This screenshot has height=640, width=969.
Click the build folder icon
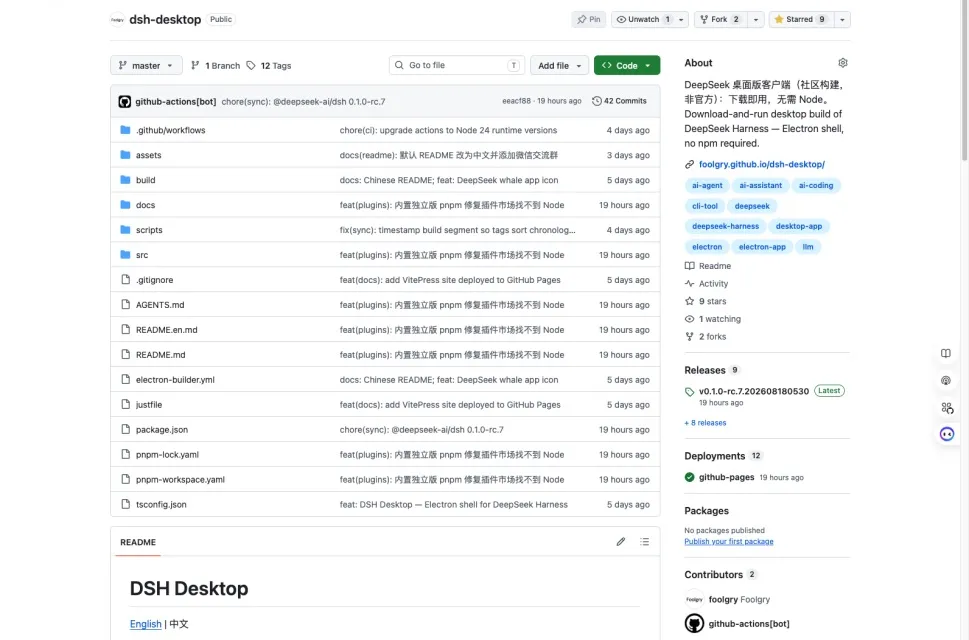[125, 180]
